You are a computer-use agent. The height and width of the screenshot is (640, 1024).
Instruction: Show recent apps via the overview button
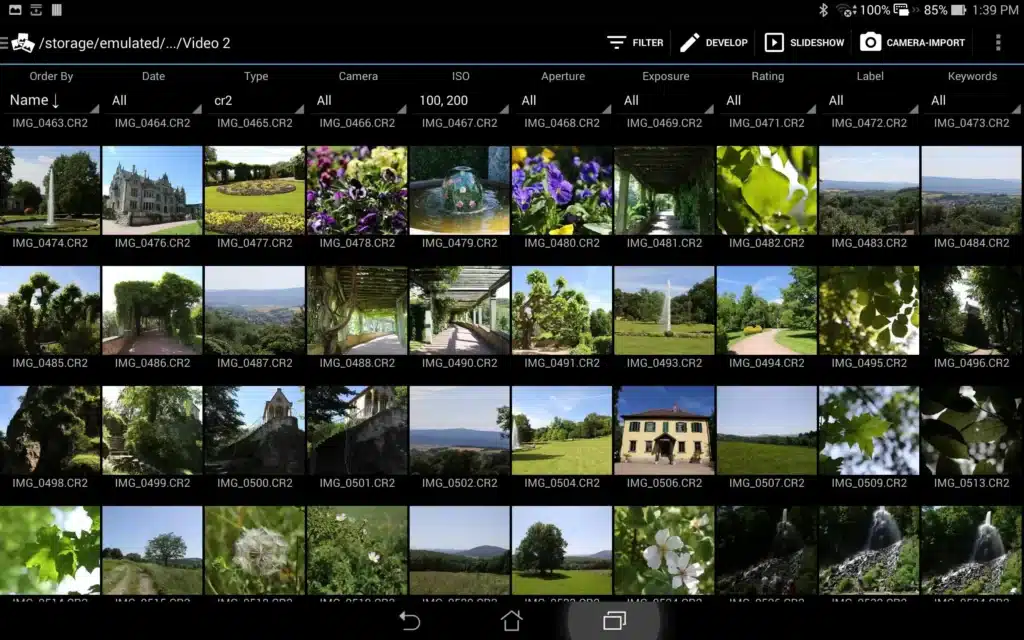[614, 620]
